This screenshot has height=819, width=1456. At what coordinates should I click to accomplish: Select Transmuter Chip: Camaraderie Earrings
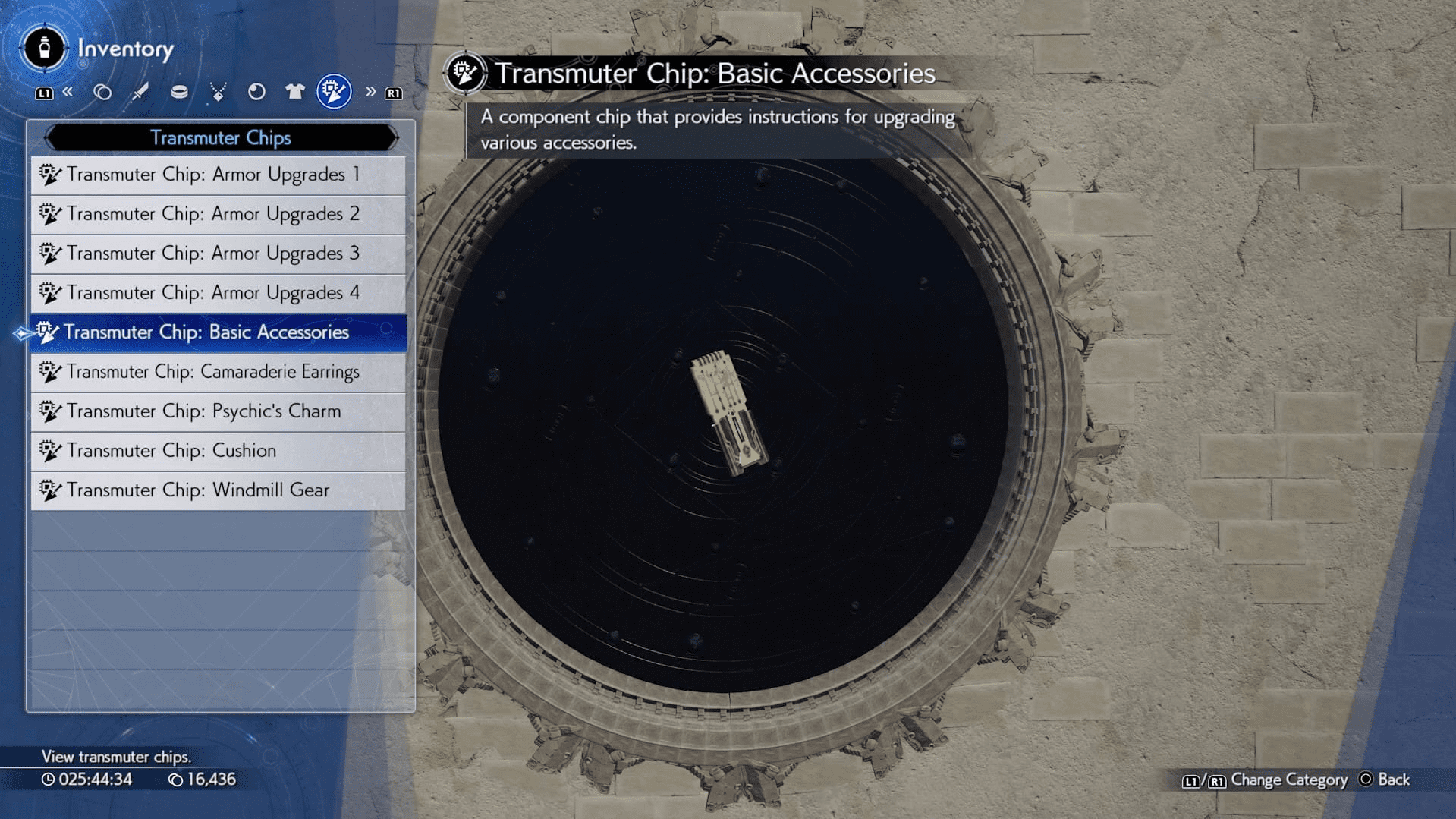[219, 372]
